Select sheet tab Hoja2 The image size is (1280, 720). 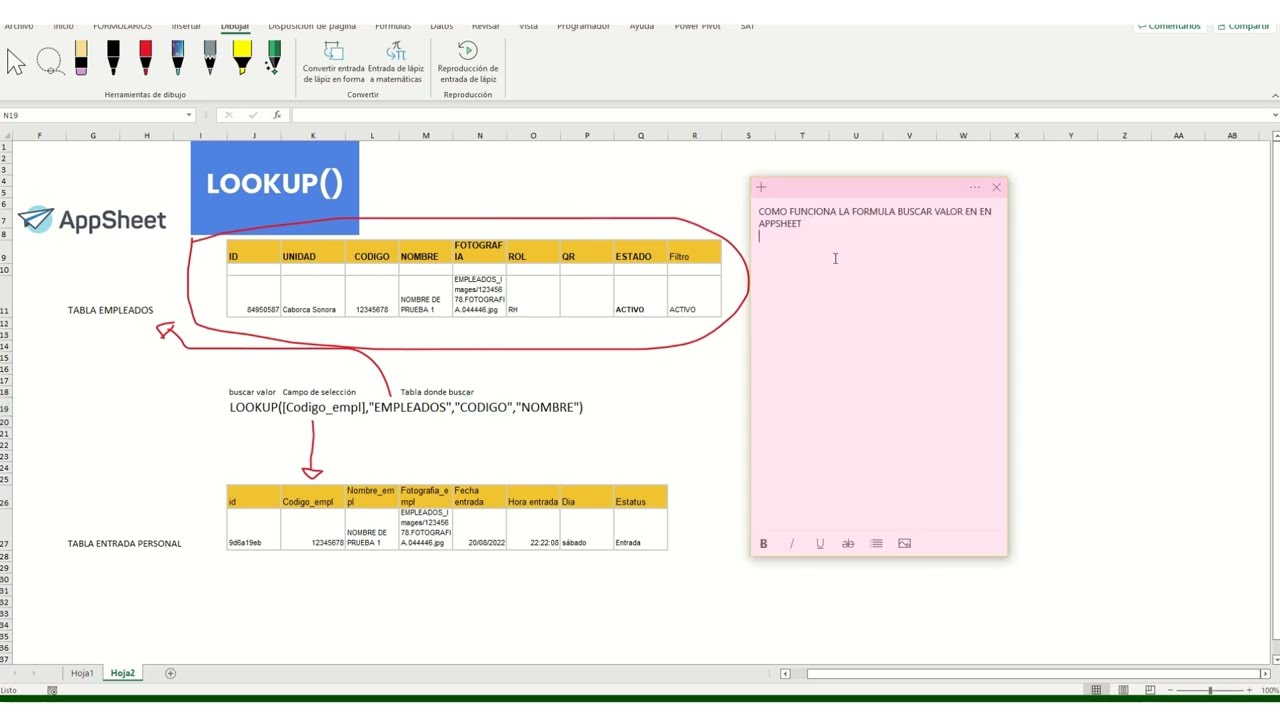pyautogui.click(x=123, y=673)
